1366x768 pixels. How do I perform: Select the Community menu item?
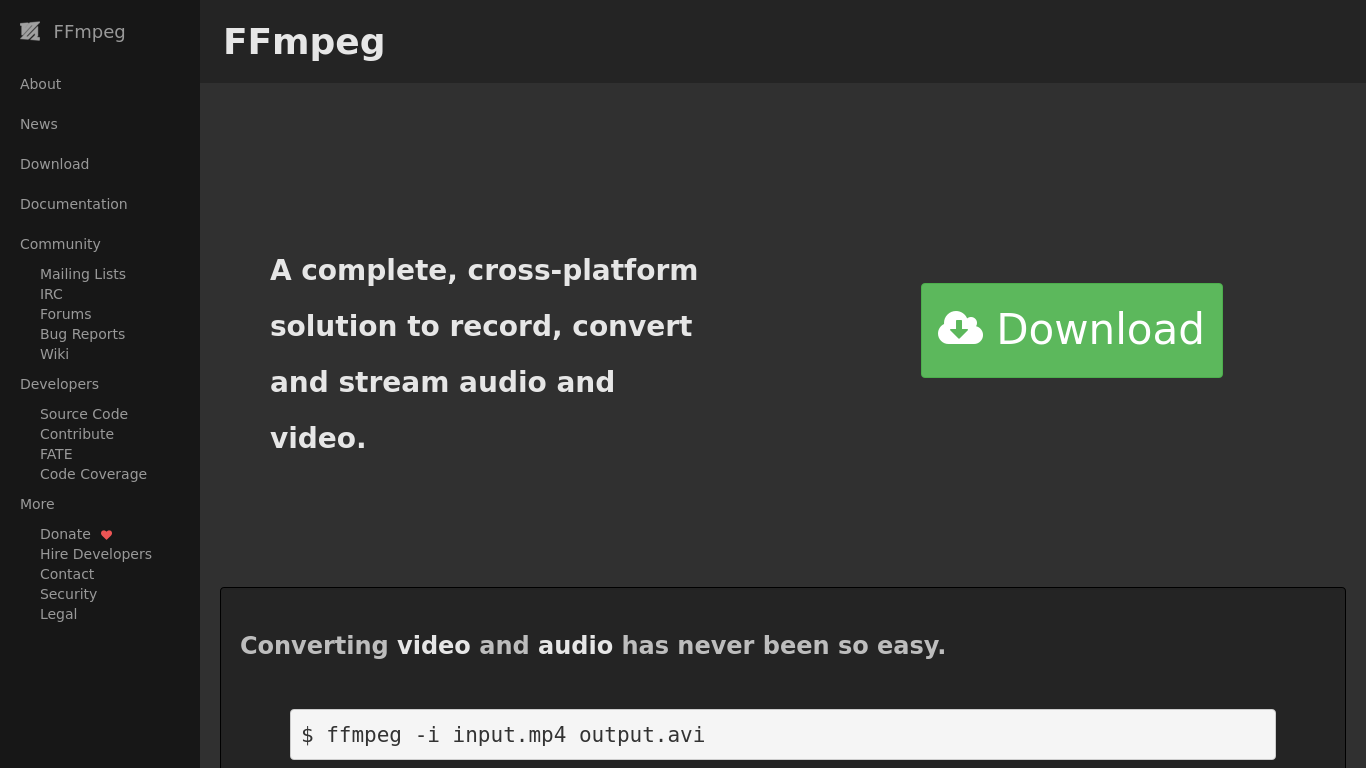pyautogui.click(x=60, y=244)
